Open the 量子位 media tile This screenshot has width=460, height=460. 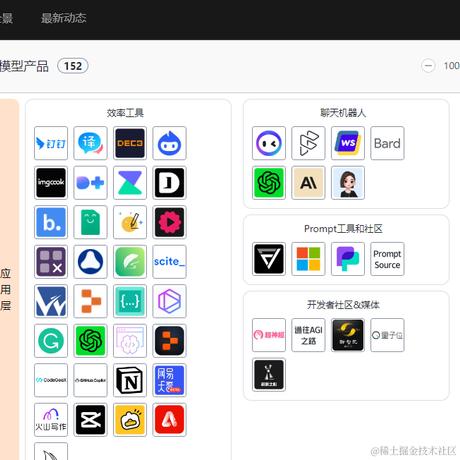[387, 335]
